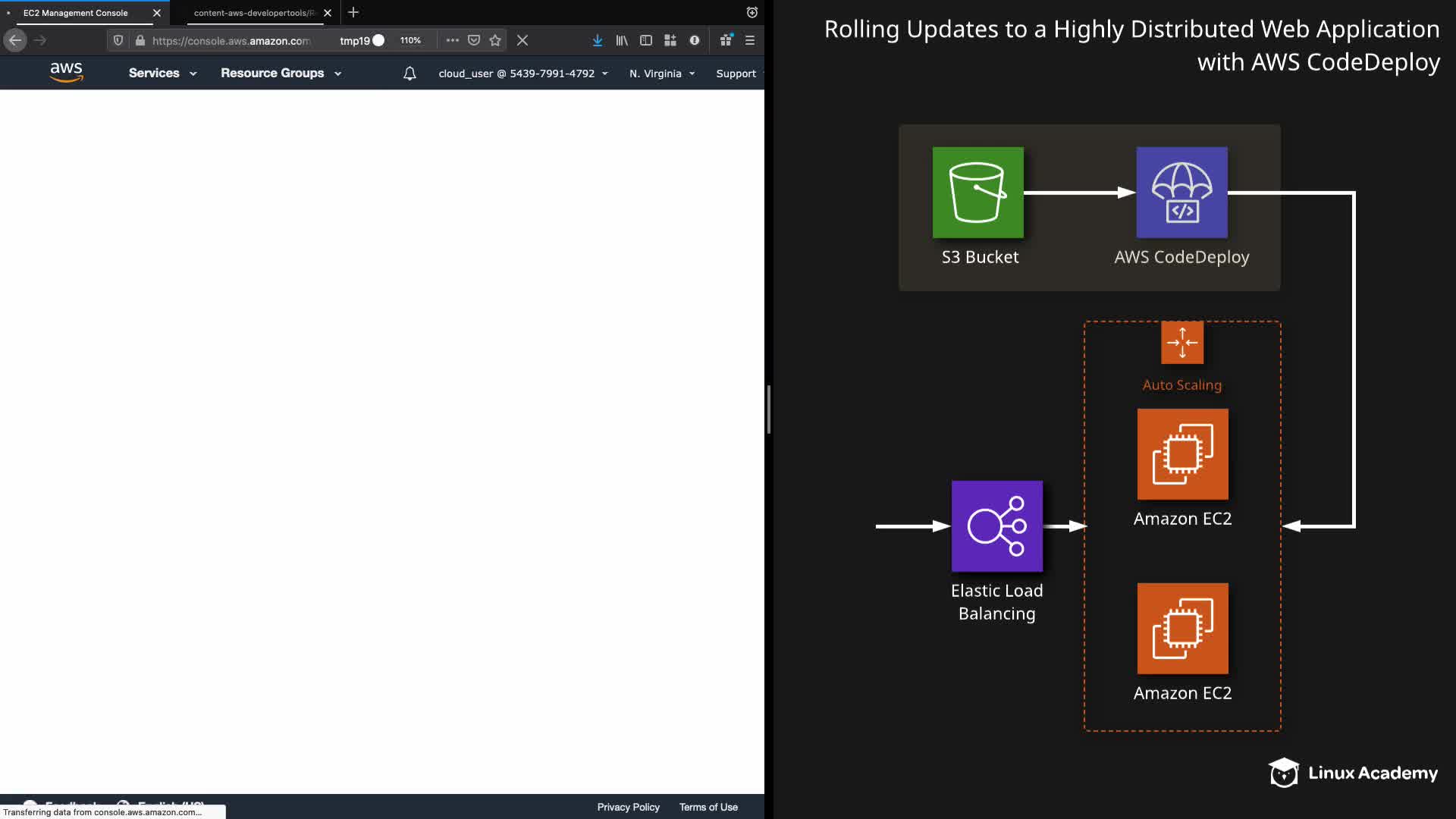Expand the Services dropdown
Viewport: 1456px width, 819px height.
[162, 73]
